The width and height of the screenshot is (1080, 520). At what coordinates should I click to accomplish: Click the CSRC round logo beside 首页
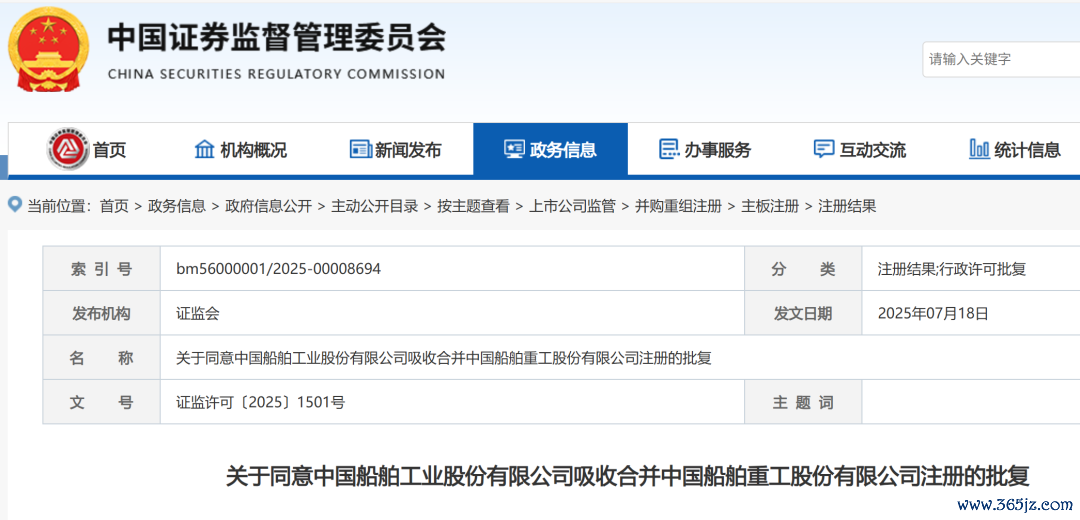point(68,149)
